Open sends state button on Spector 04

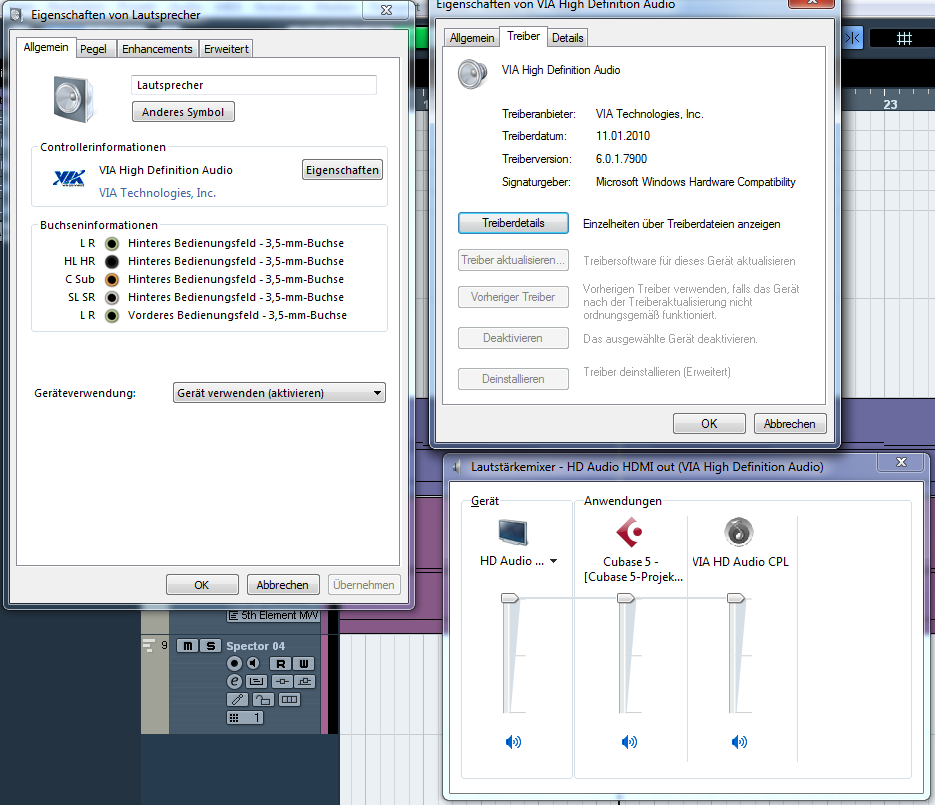coord(304,682)
